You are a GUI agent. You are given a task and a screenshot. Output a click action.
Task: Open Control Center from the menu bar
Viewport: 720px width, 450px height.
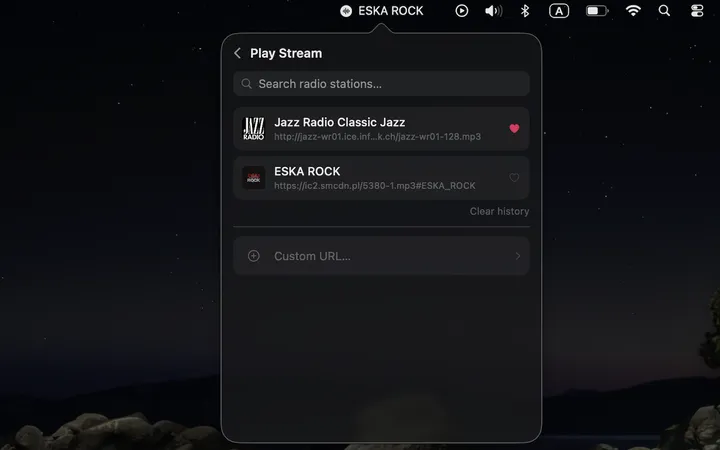pos(697,11)
